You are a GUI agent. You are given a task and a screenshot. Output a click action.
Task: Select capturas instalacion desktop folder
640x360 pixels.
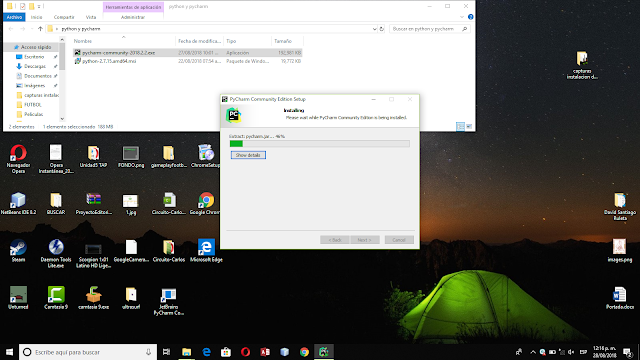click(582, 65)
